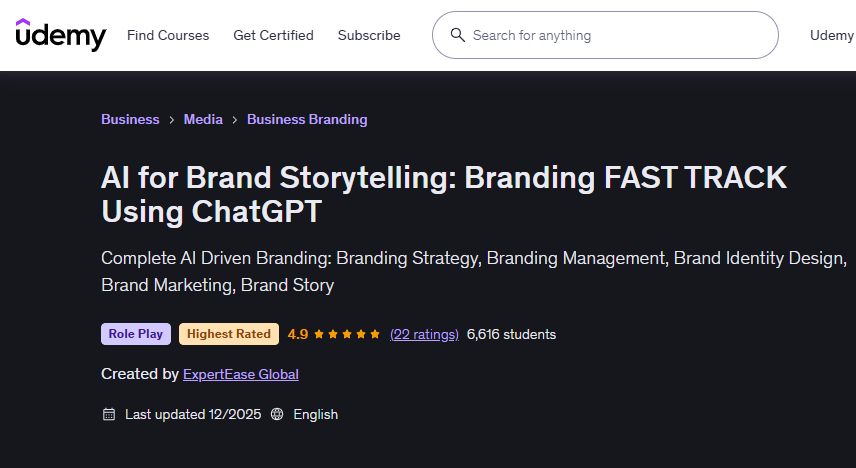Click the 4.9 rating score
Image resolution: width=856 pixels, height=468 pixels.
coord(297,334)
